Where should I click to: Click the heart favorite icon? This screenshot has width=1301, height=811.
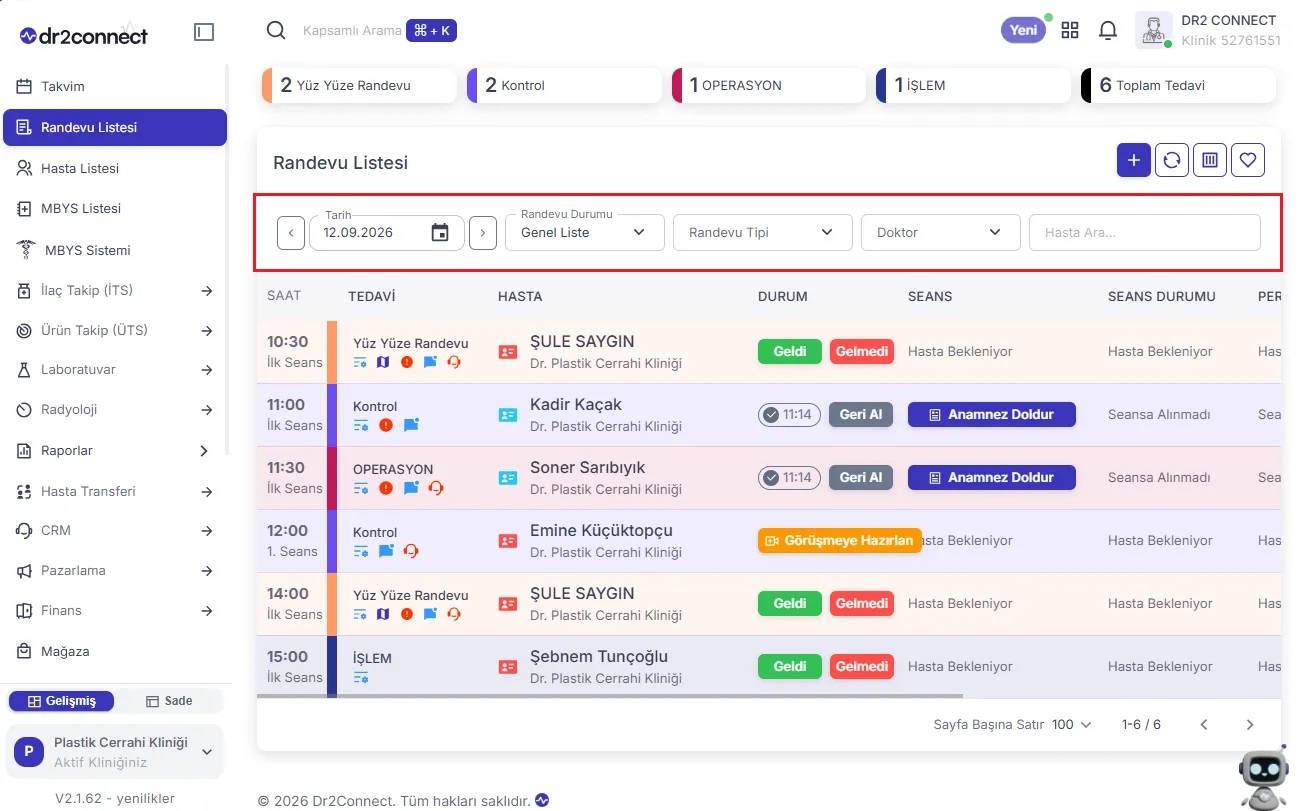(1248, 160)
